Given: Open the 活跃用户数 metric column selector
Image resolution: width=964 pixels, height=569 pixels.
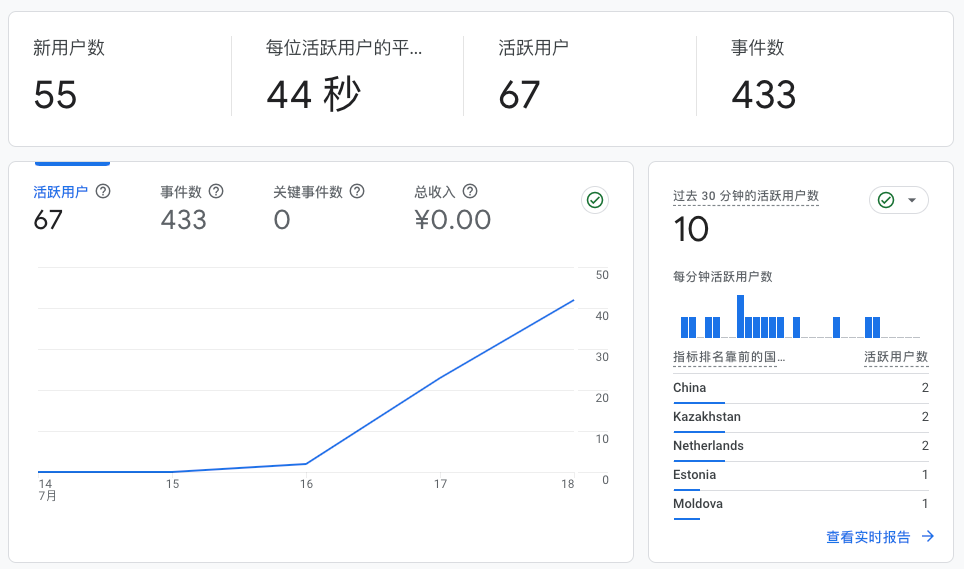Looking at the screenshot, I should (895, 356).
